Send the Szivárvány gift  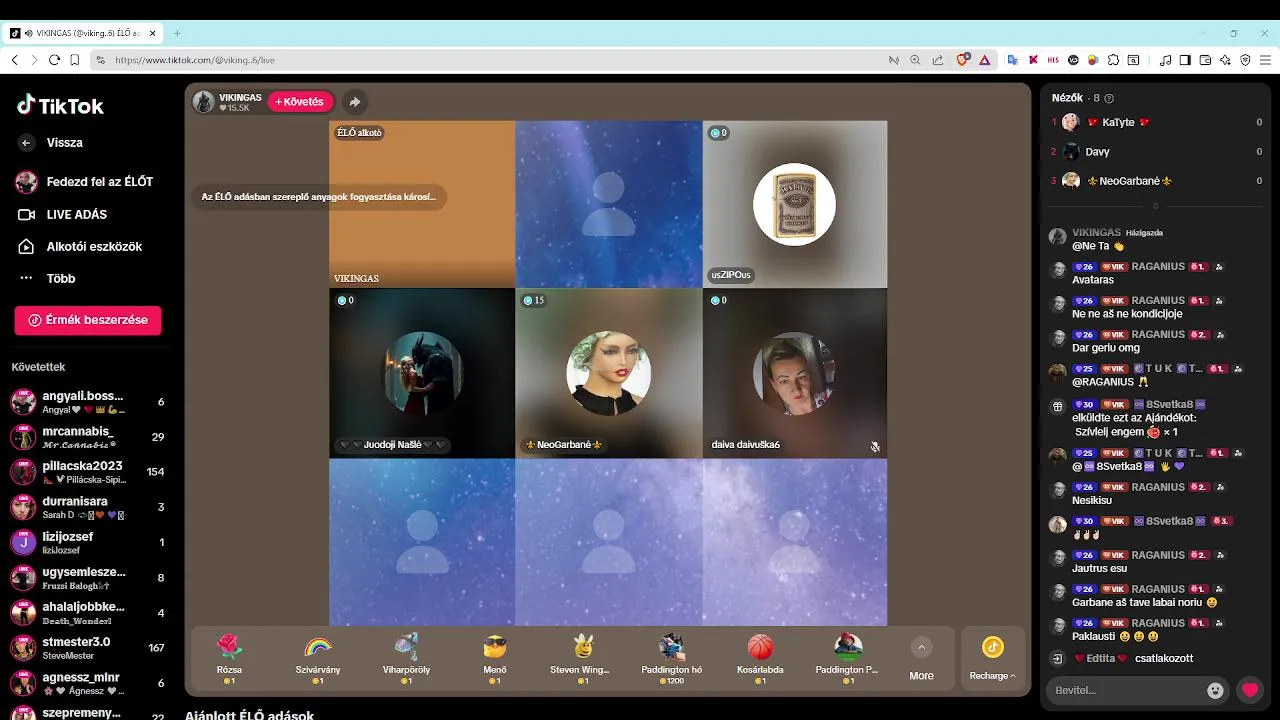(x=317, y=658)
